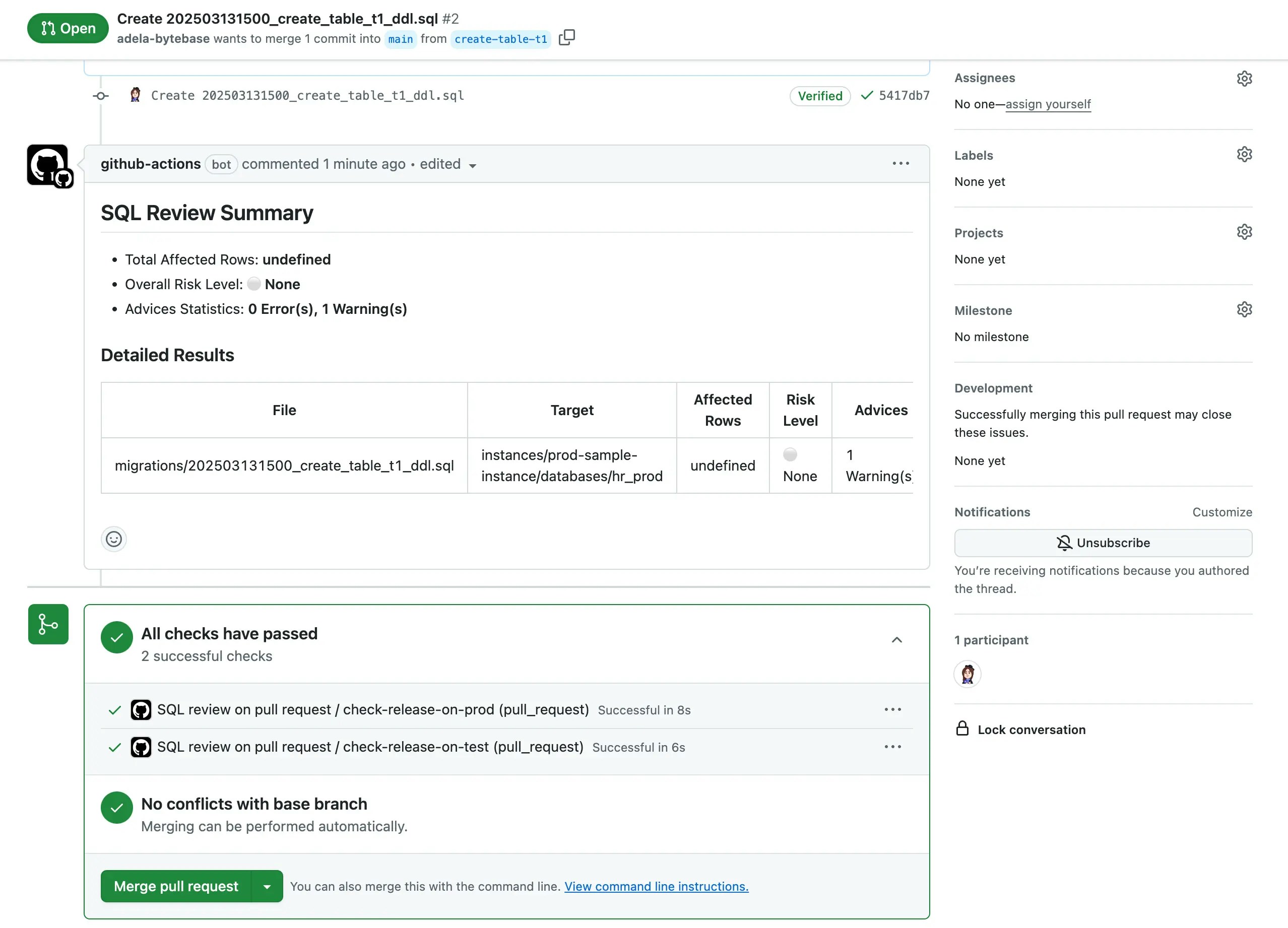Viewport: 1288px width, 928px height.
Task: Click the Unsubscribe notifications button
Action: 1102,543
